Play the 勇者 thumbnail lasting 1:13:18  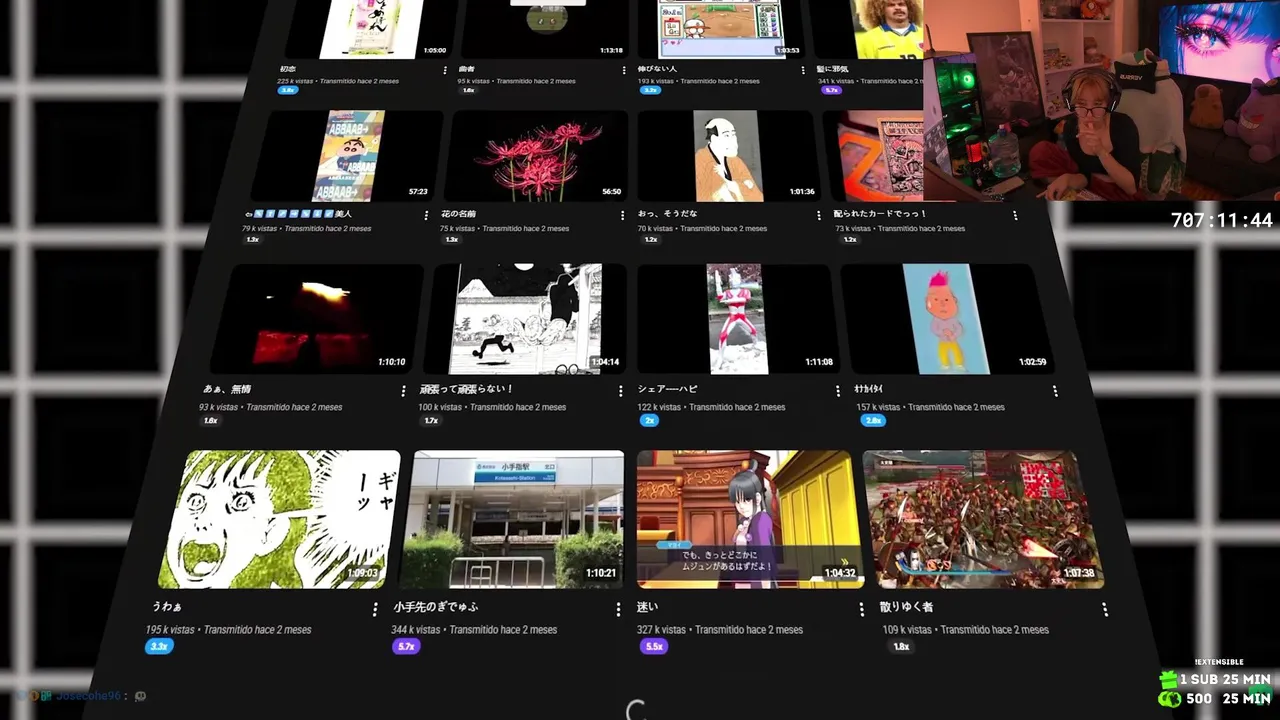tap(545, 28)
